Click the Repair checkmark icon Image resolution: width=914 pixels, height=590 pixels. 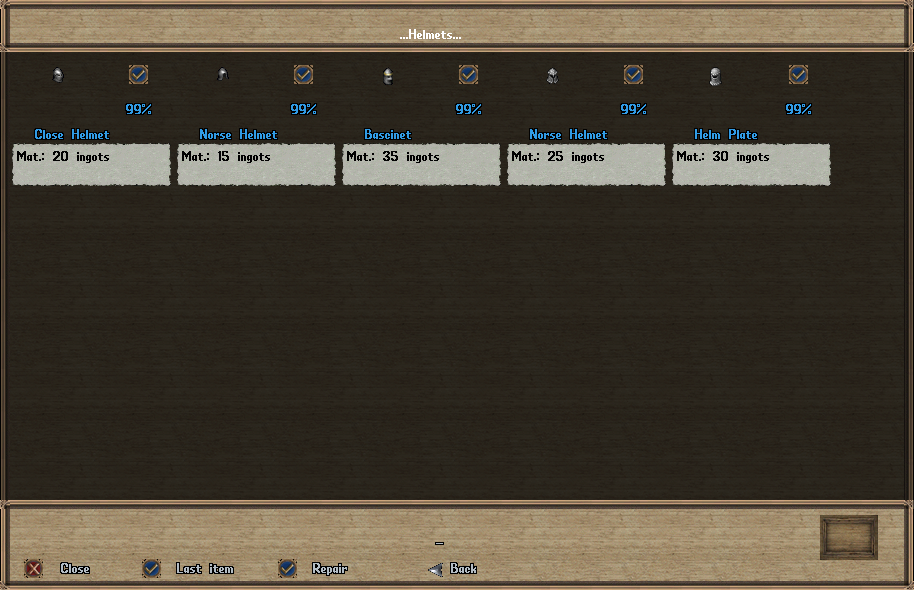click(287, 568)
